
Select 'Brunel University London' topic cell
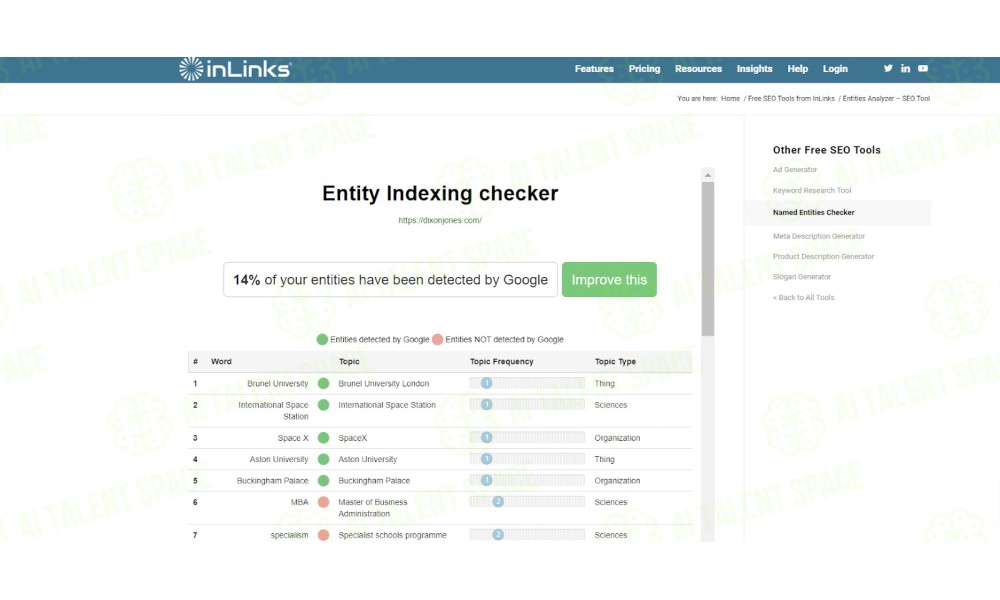click(x=383, y=383)
